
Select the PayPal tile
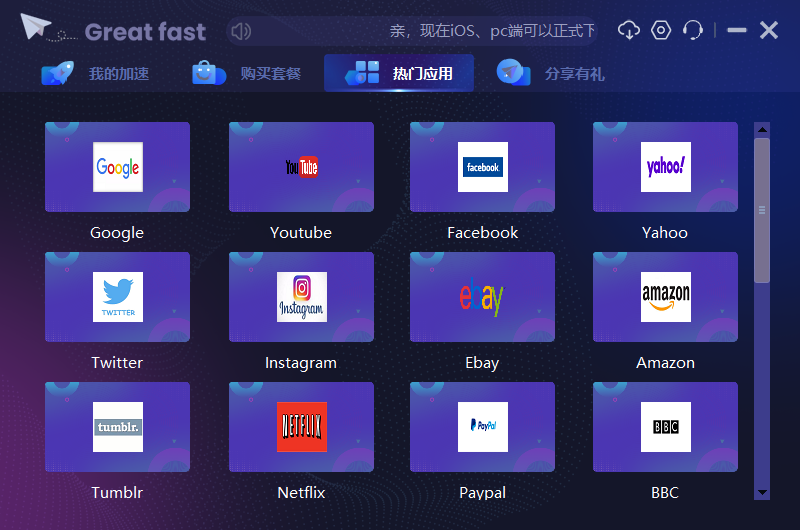[x=482, y=427]
